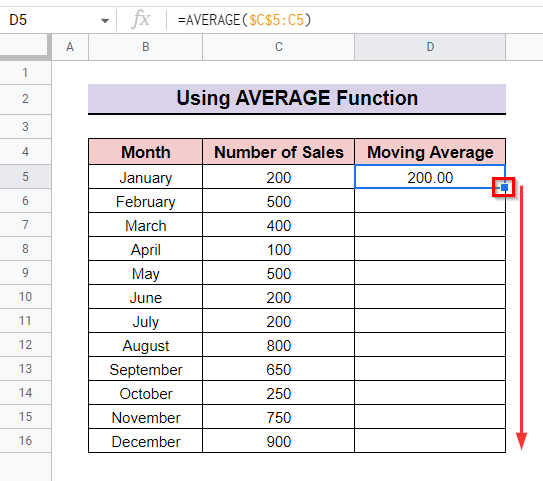Select row 14 header
The height and width of the screenshot is (481, 543).
tap(25, 393)
